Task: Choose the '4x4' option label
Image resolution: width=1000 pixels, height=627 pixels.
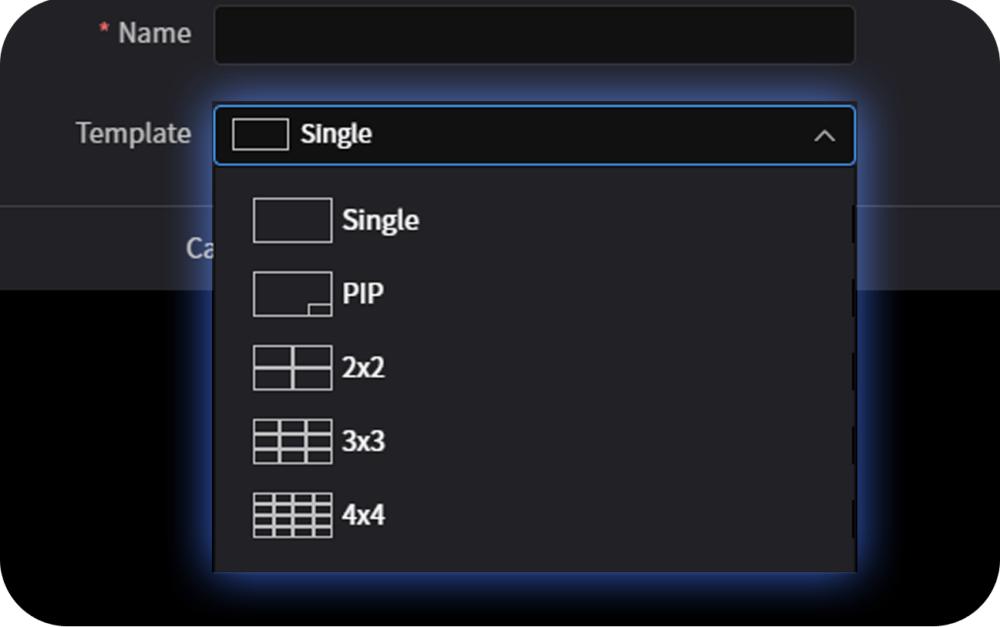Action: point(363,515)
